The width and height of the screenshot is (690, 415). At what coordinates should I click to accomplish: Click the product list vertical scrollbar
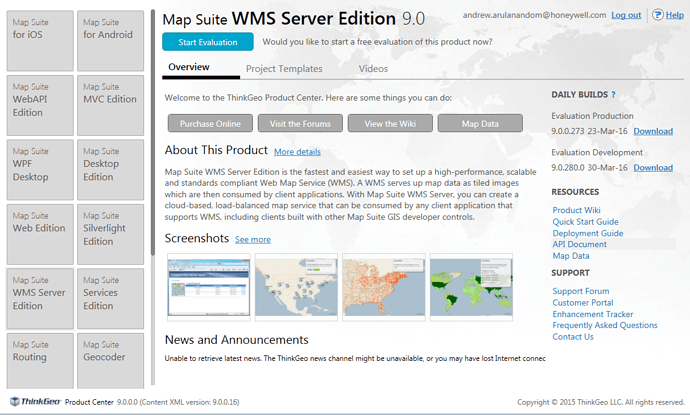point(153,132)
